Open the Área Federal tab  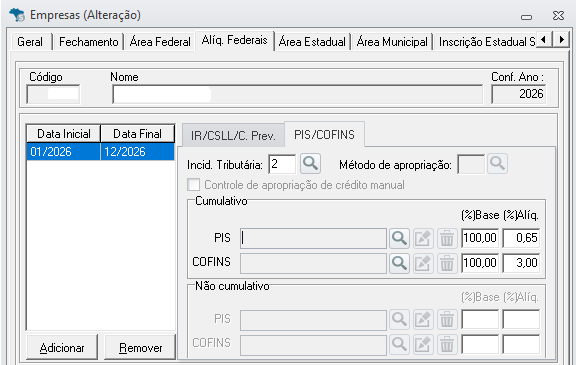tap(160, 41)
